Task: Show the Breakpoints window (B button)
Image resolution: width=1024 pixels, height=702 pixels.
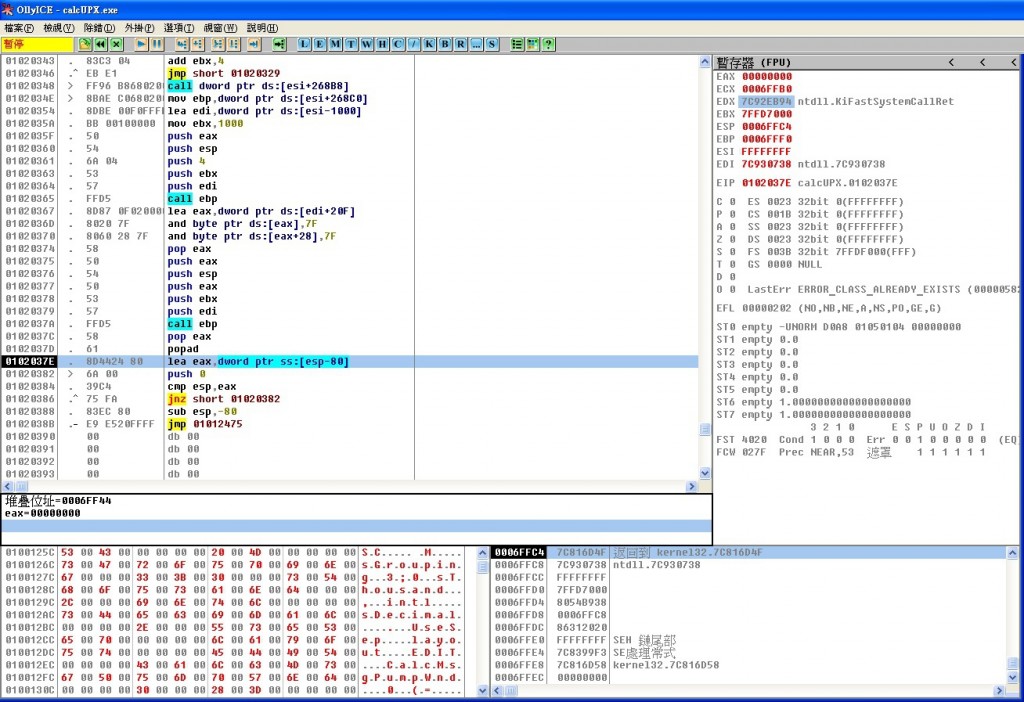Action: tap(446, 45)
